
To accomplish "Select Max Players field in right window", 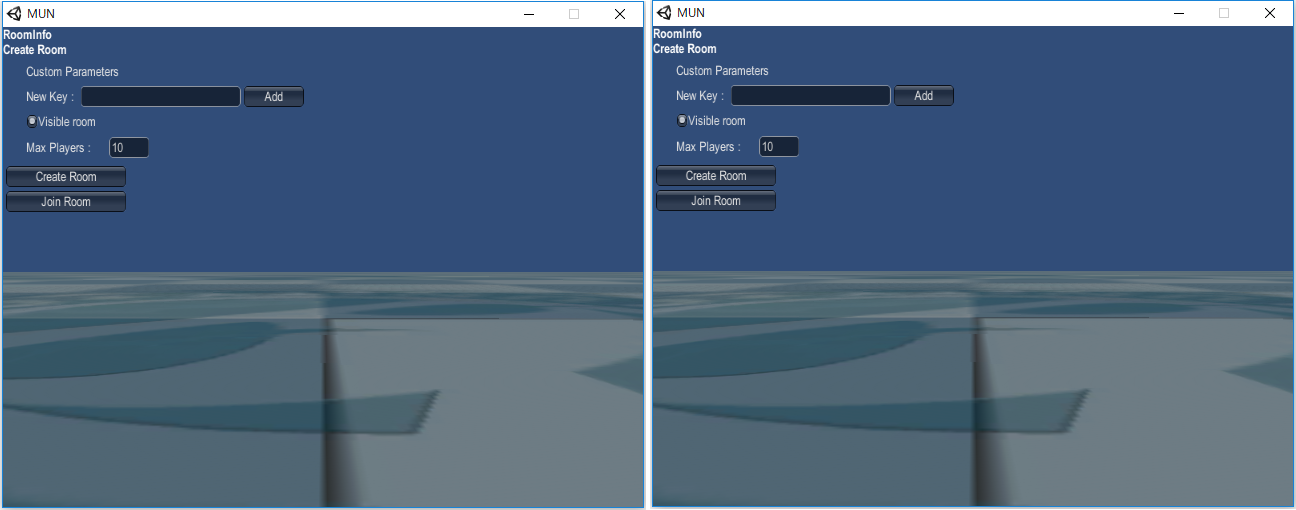I will pos(779,147).
